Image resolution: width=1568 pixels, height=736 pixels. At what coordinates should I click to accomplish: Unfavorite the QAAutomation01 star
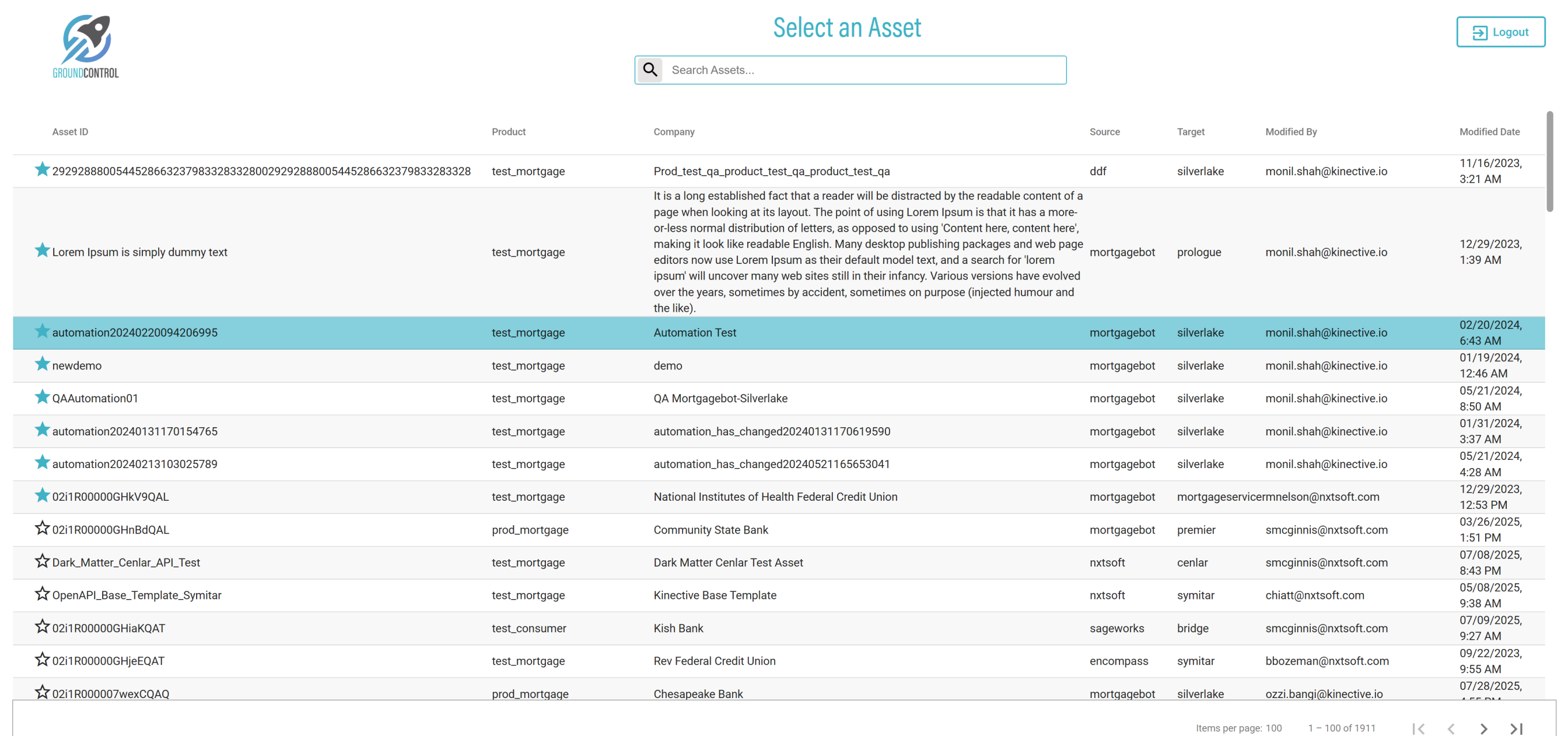[42, 397]
